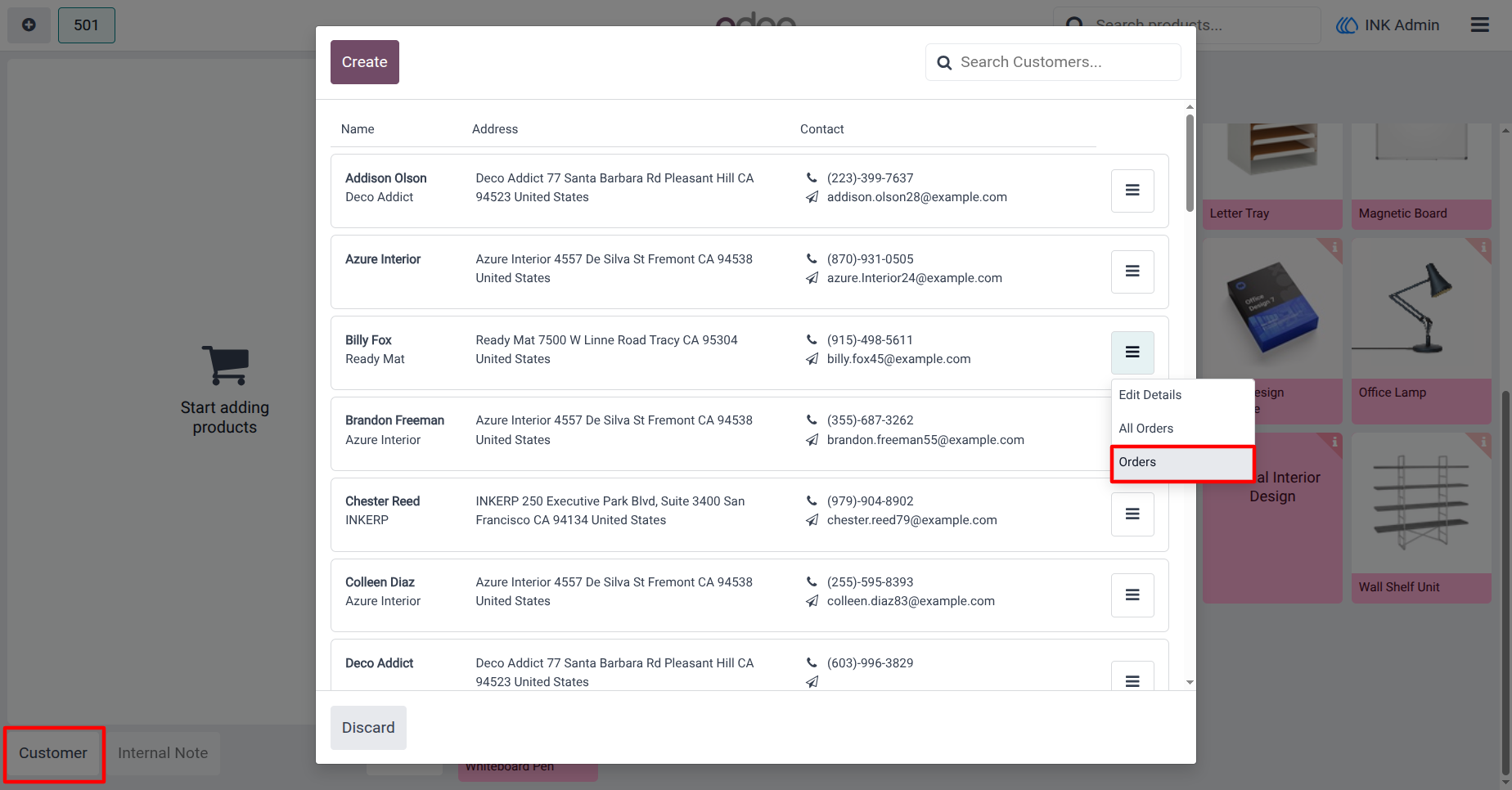Click the magnifier icon in customer search
1512x790 pixels.
click(x=944, y=63)
